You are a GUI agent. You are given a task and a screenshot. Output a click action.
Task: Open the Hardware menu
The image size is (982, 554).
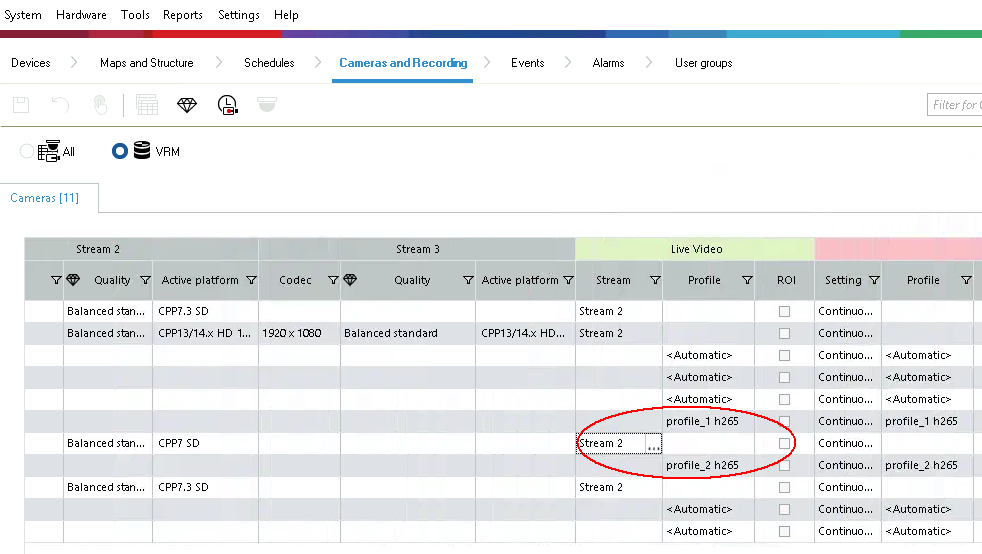coord(81,15)
